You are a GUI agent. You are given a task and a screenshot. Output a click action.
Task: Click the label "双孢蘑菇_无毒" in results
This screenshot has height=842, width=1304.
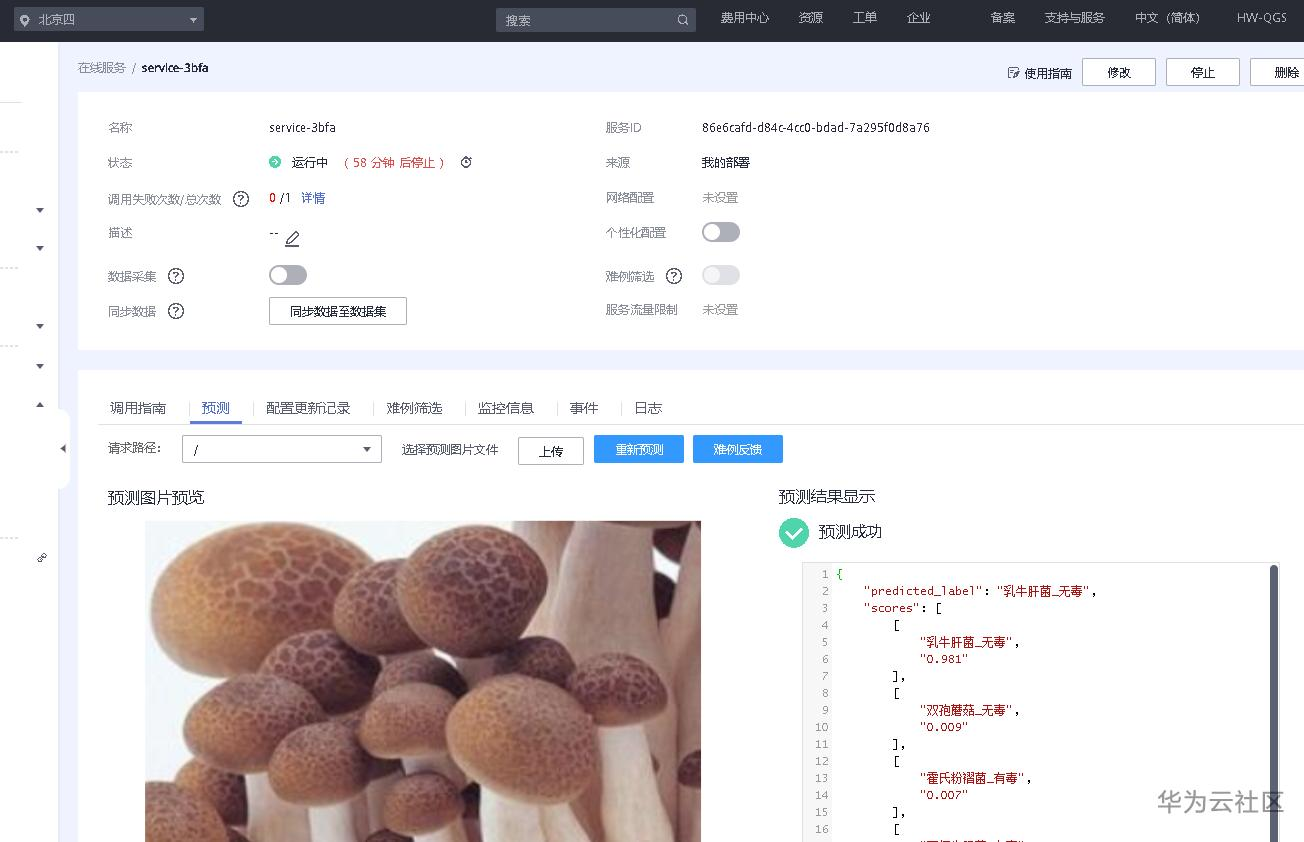967,710
